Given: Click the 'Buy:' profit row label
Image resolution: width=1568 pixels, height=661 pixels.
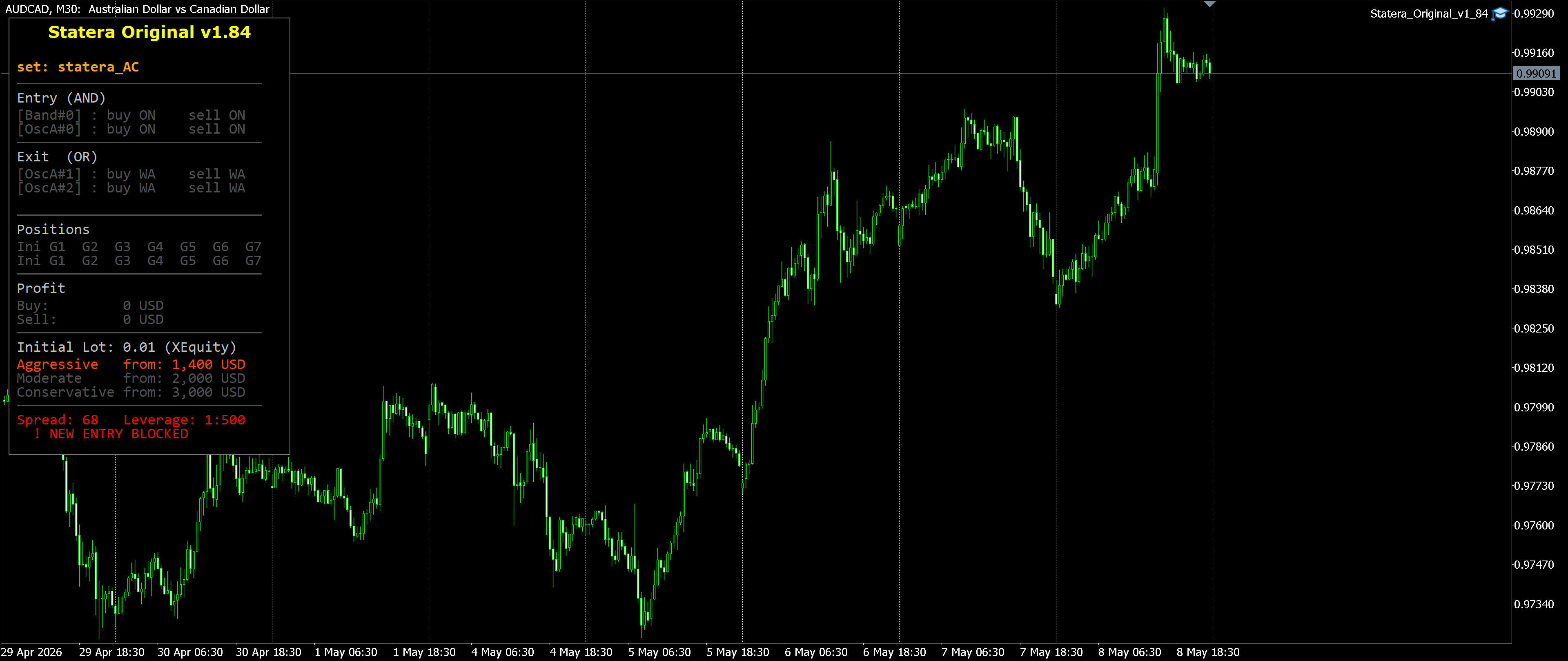Looking at the screenshot, I should 32,306.
